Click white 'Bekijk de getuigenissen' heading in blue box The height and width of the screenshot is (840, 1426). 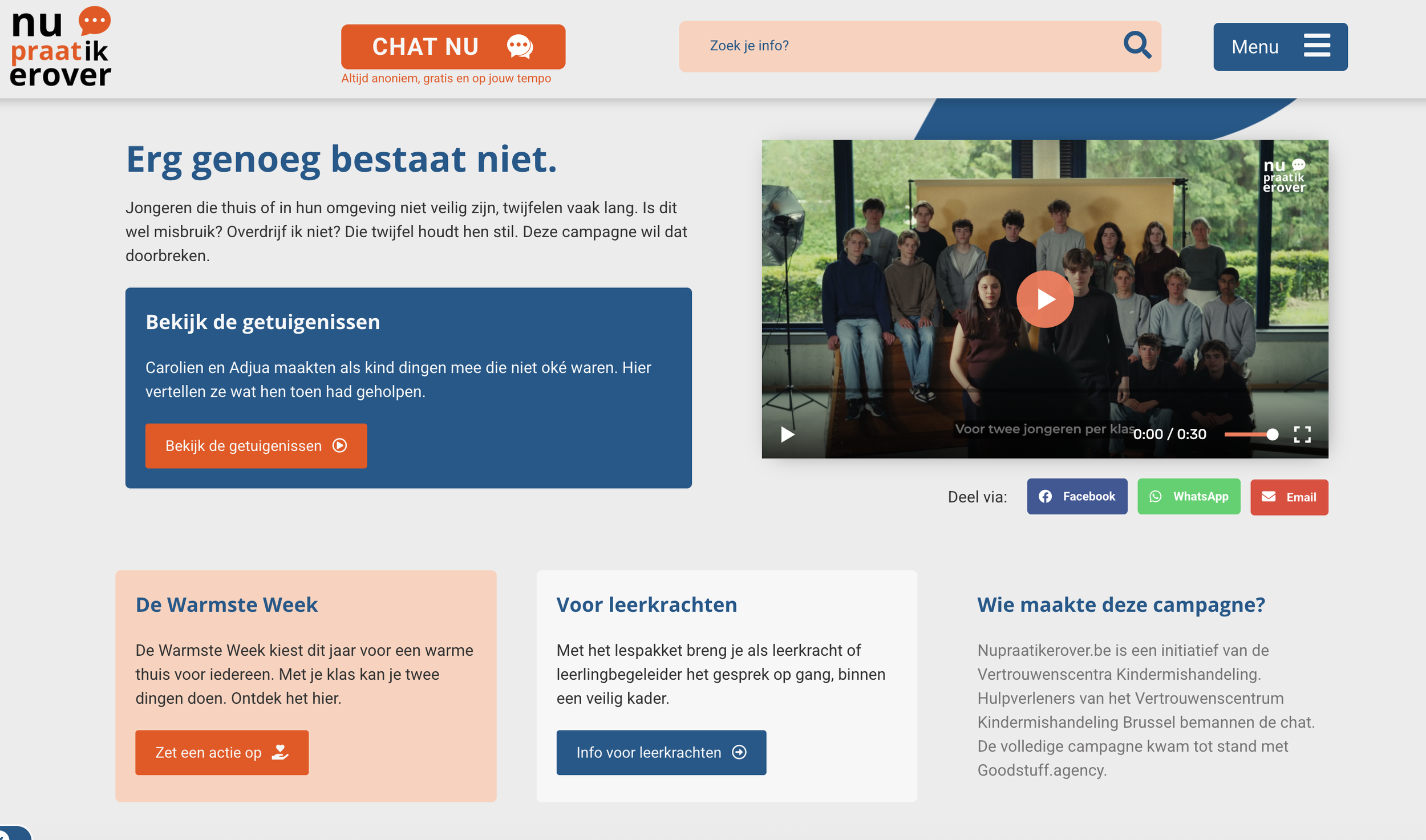coord(262,322)
